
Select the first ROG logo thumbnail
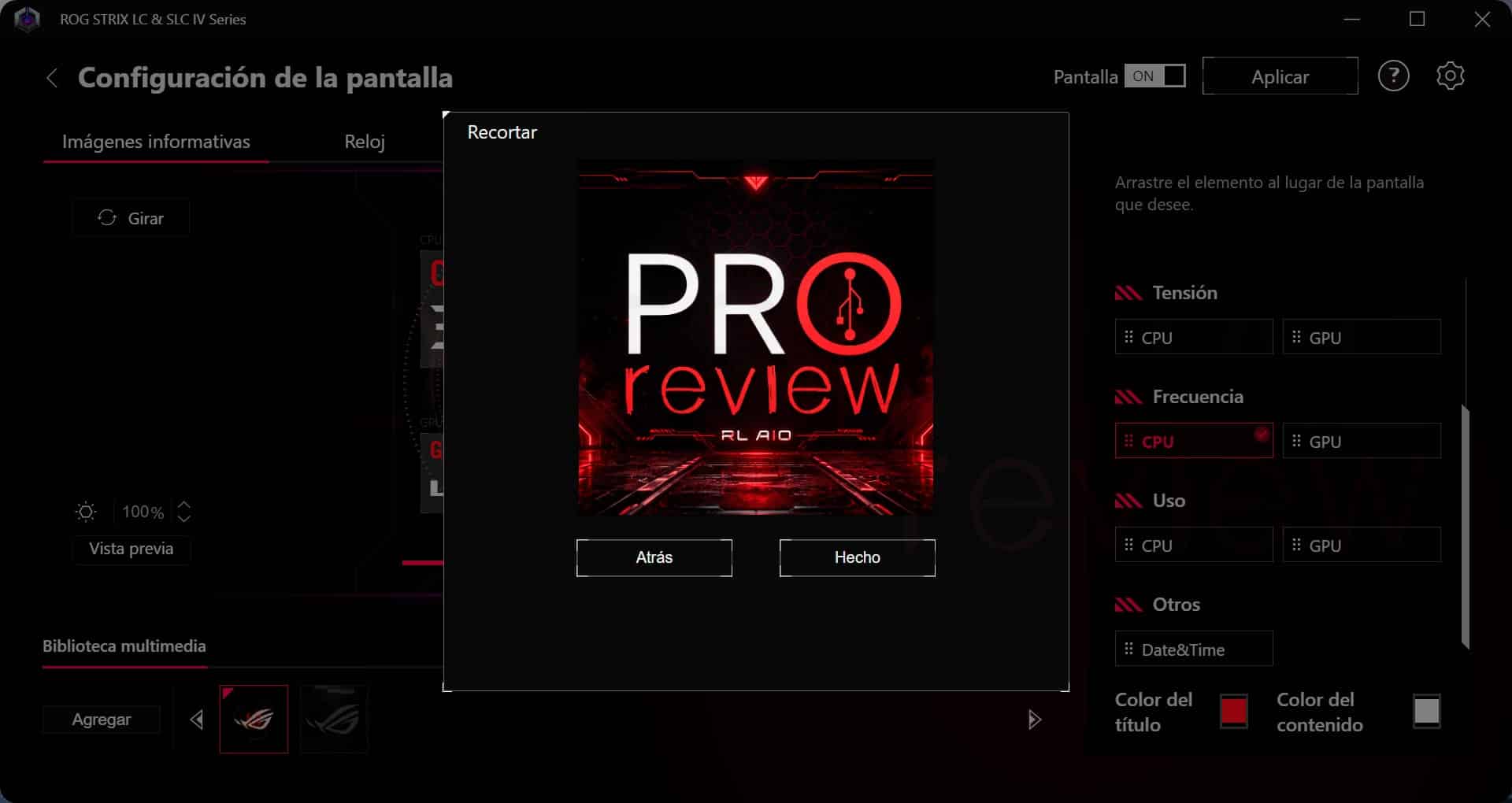pyautogui.click(x=254, y=719)
